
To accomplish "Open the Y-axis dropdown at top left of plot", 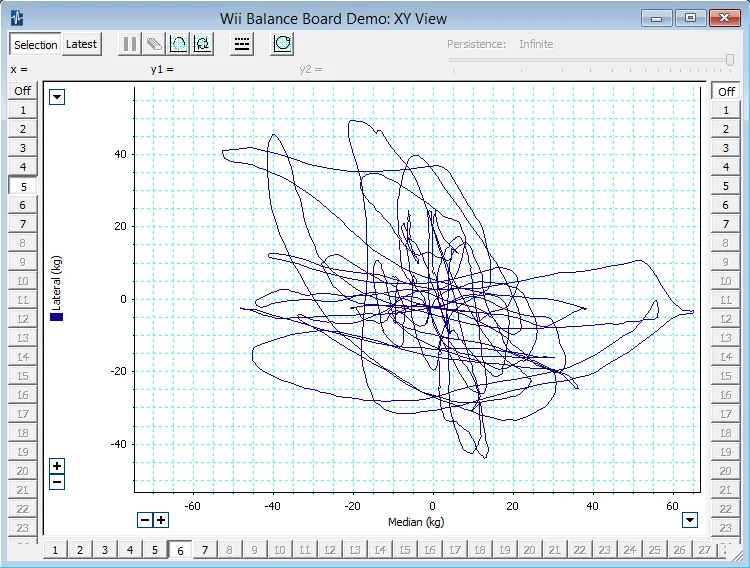I will tap(57, 97).
